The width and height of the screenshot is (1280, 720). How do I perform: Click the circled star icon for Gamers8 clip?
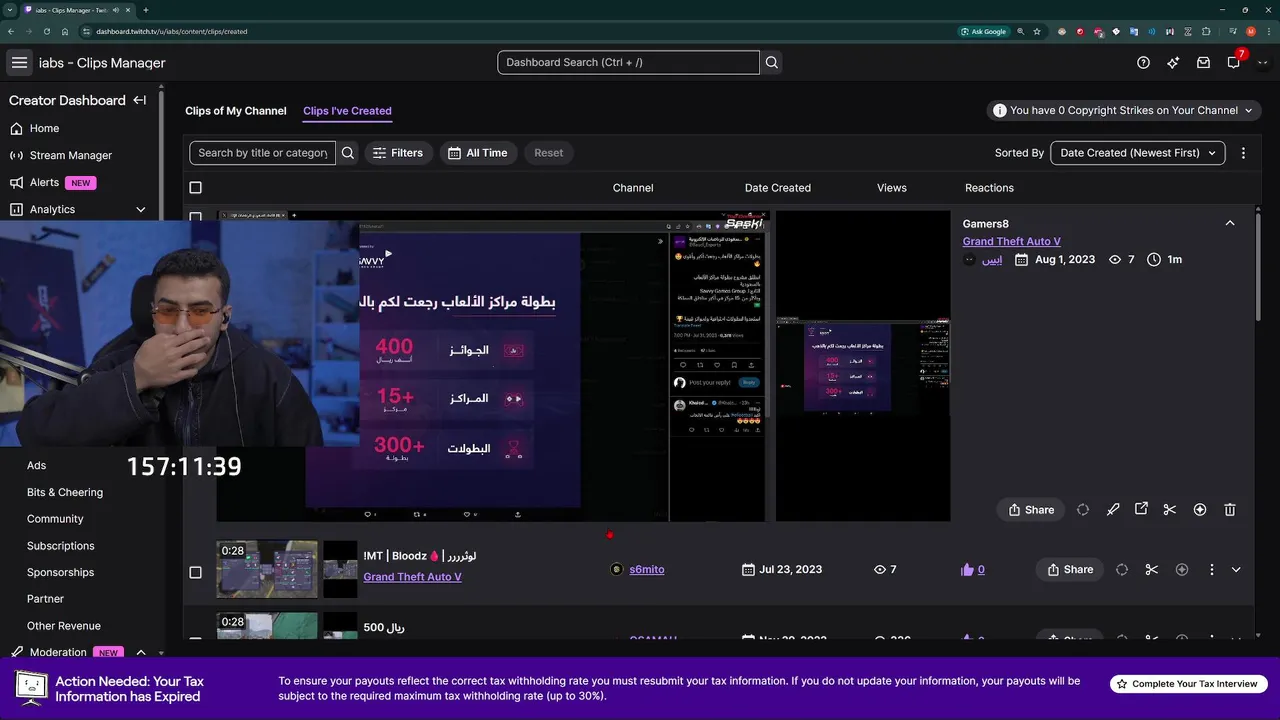click(1200, 509)
